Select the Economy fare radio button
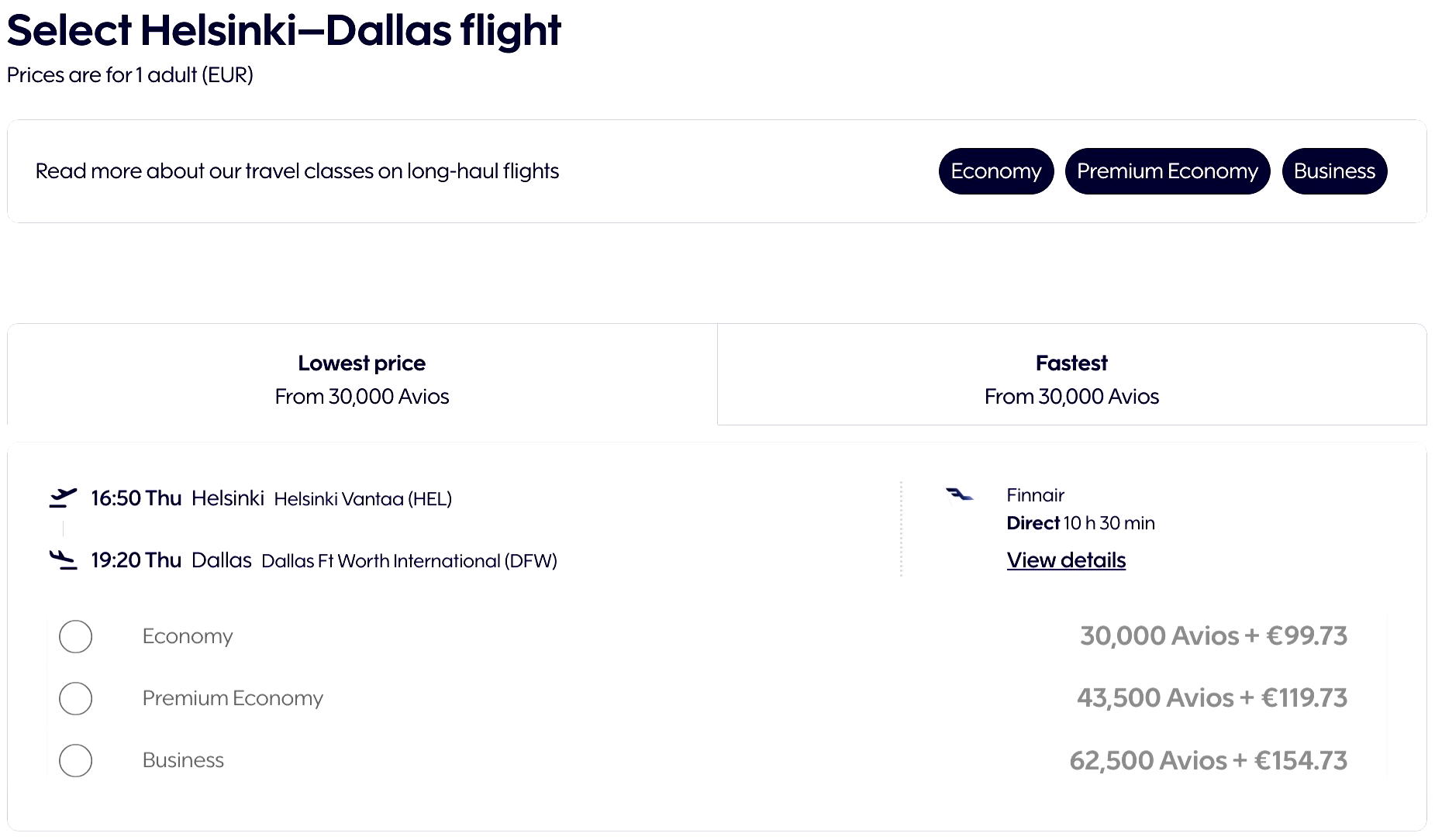1435x840 pixels. tap(75, 636)
